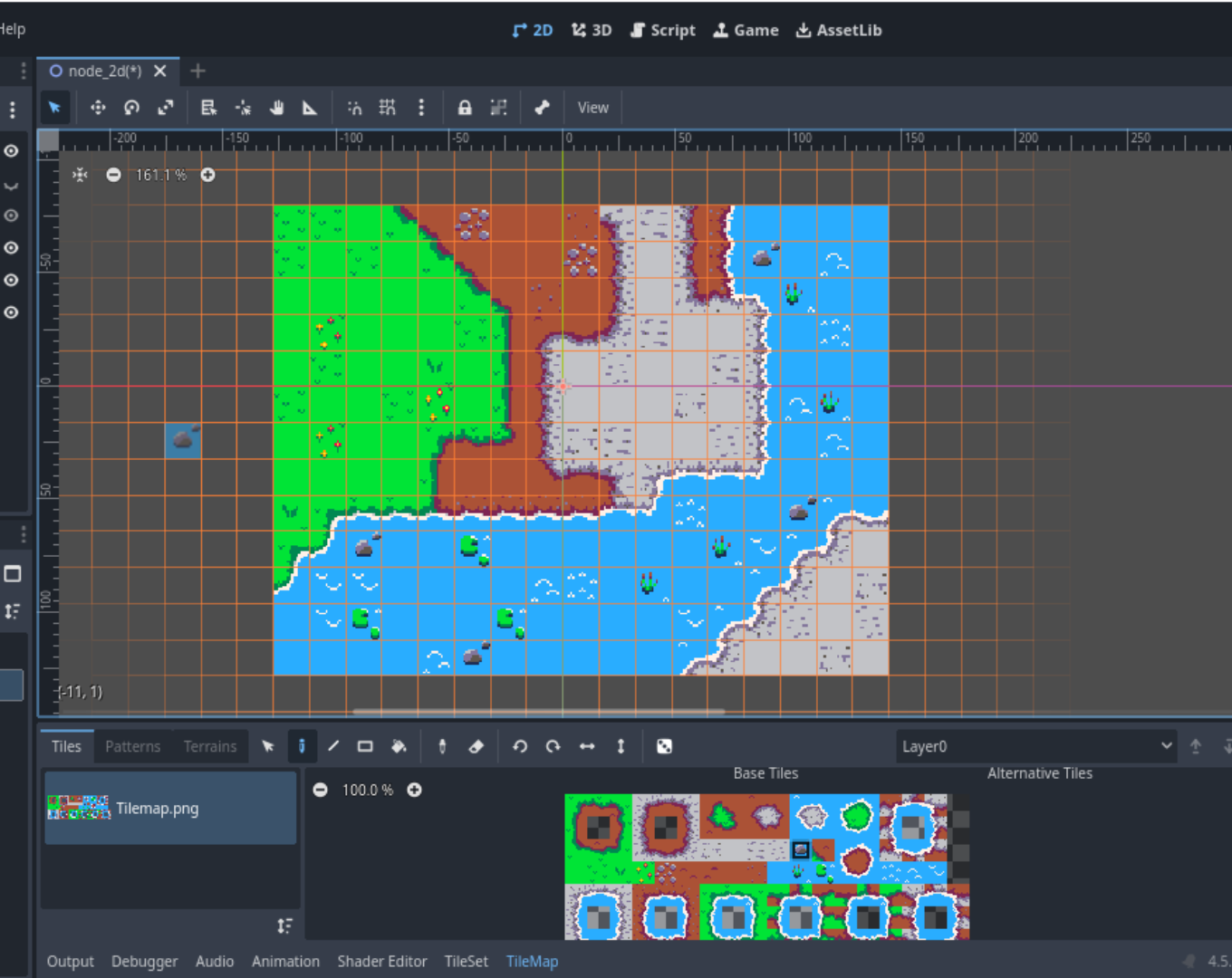Pick the TileMap Bucket fill tool
Image resolution: width=1232 pixels, height=978 pixels.
[x=399, y=746]
